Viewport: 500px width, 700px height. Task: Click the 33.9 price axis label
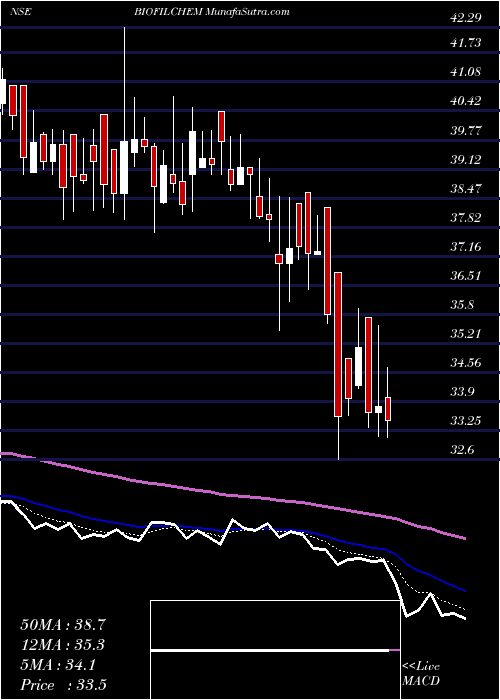point(462,392)
